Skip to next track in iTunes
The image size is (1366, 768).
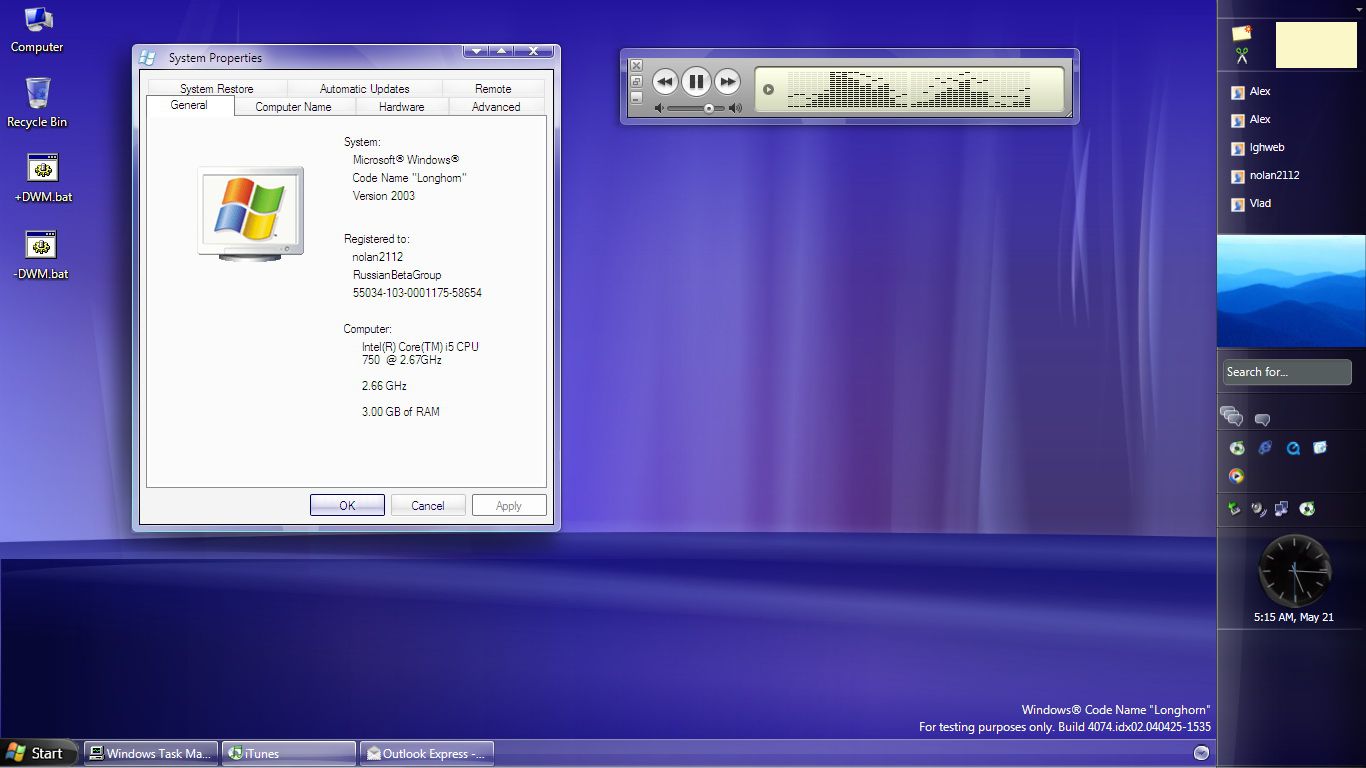pos(728,82)
